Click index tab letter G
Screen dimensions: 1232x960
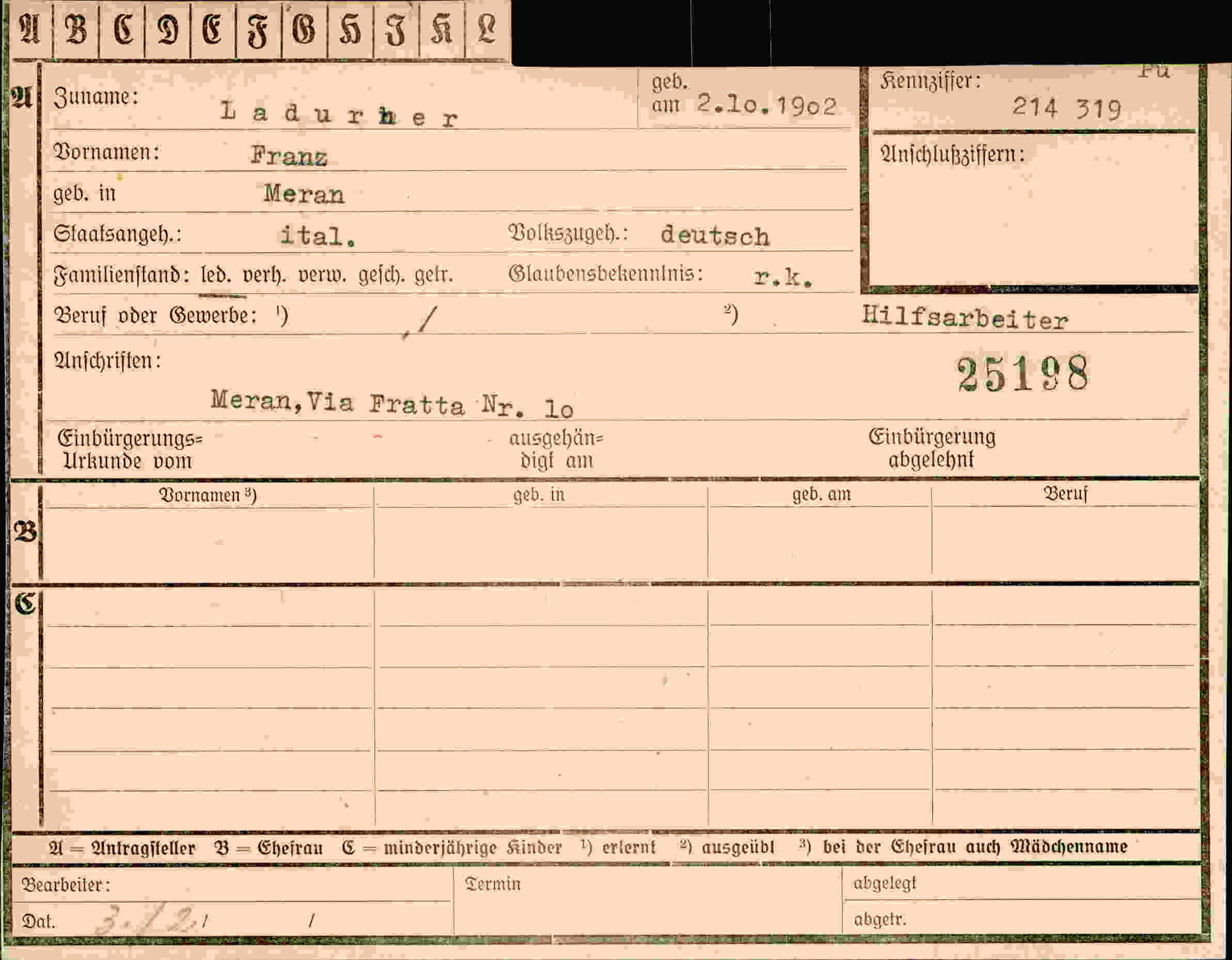click(304, 29)
